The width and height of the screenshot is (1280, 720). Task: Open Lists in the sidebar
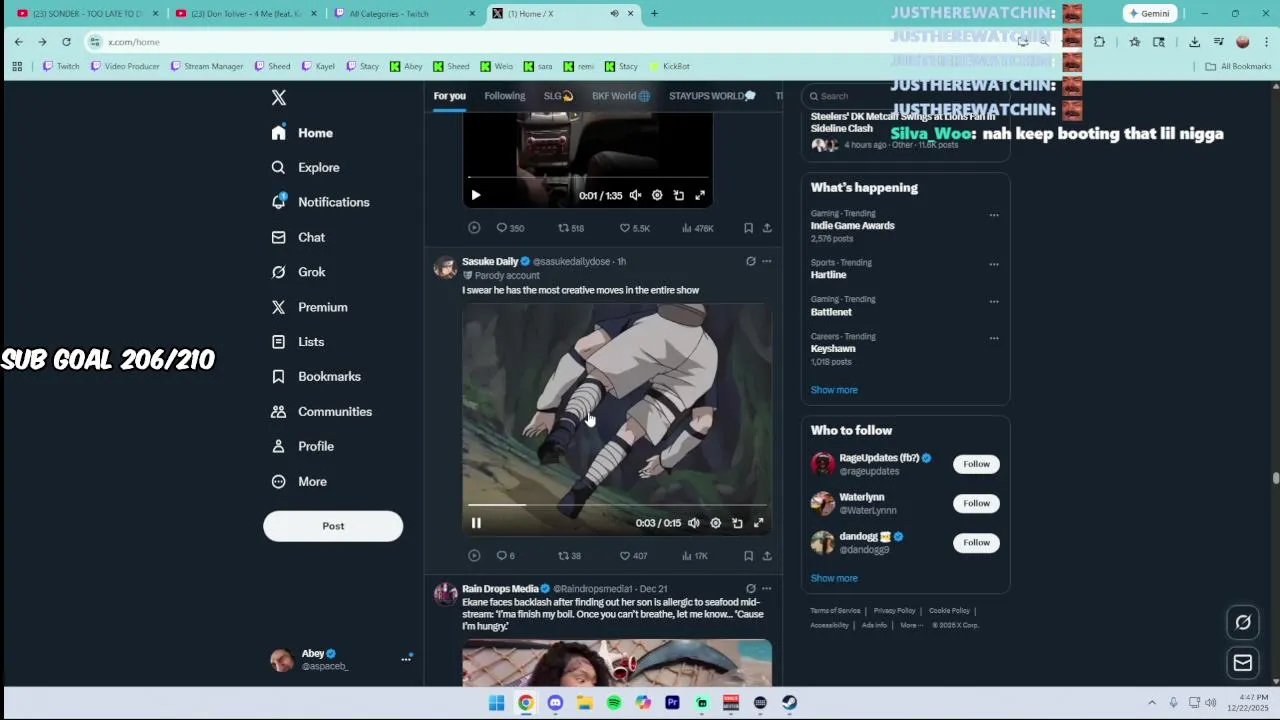pyautogui.click(x=297, y=342)
